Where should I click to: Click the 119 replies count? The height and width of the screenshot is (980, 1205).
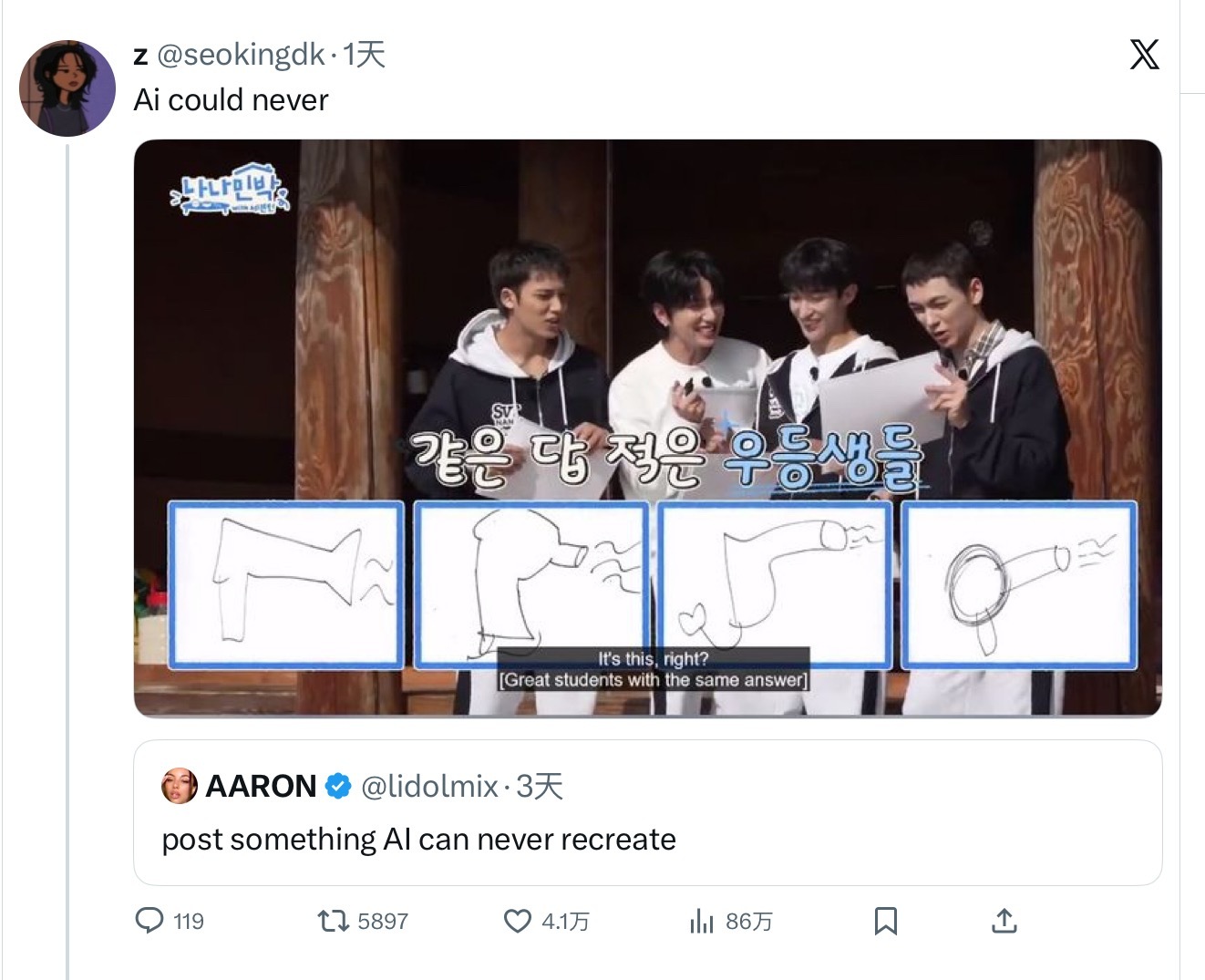click(x=189, y=922)
